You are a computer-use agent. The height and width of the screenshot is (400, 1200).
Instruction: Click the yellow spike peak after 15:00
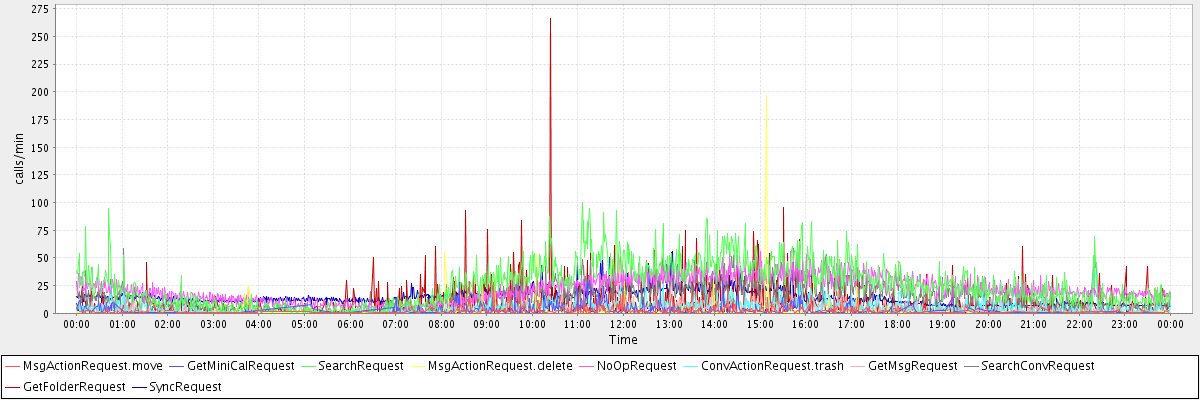766,97
